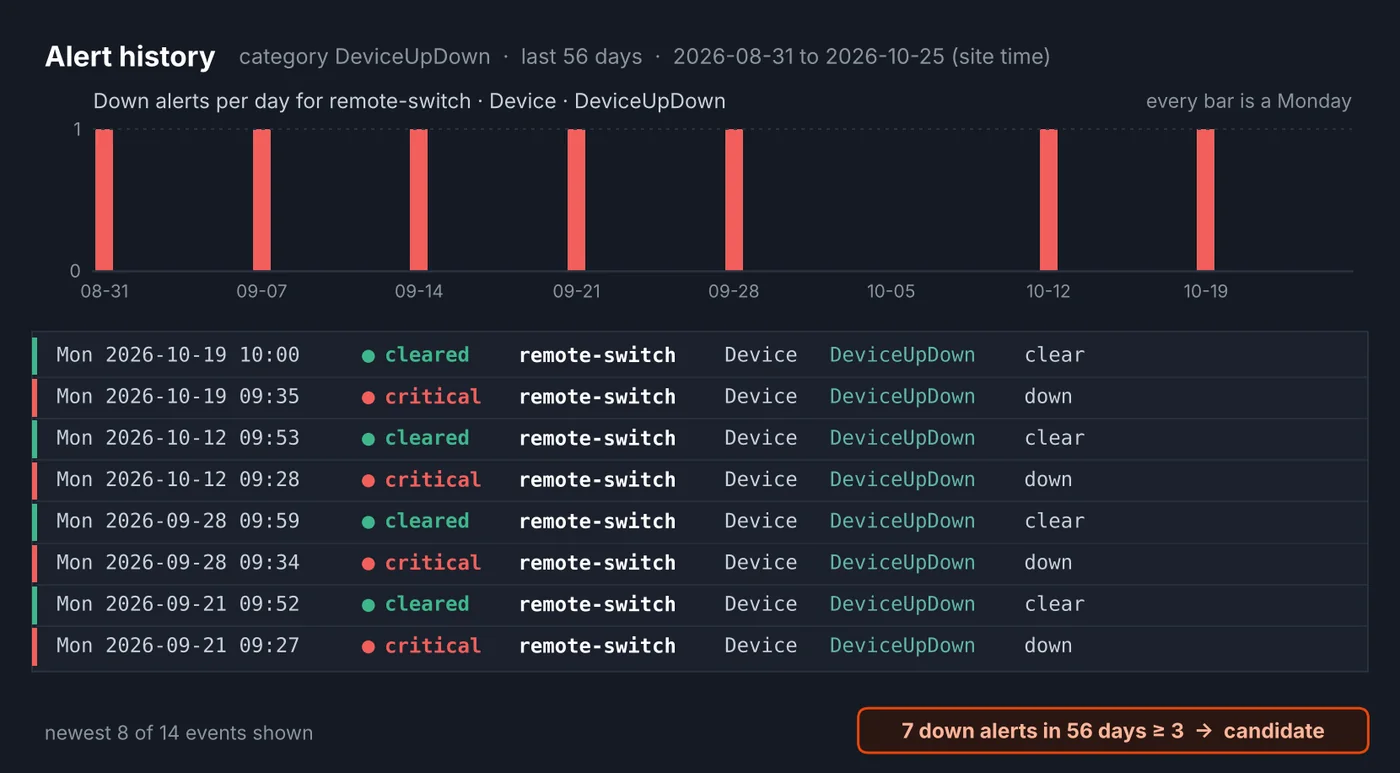
Task: Click the 09-28 down-alert bar
Action: click(x=734, y=200)
